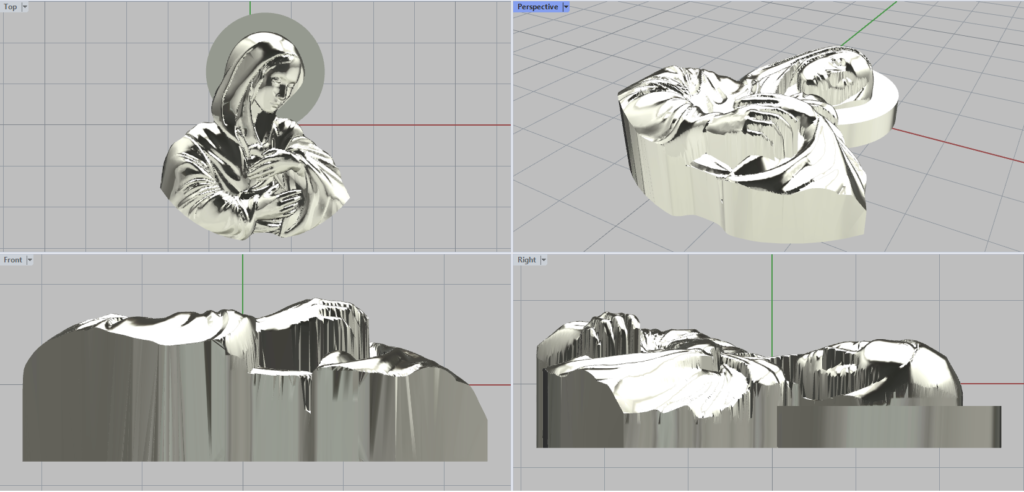Click the Top viewport title label

coord(10,7)
